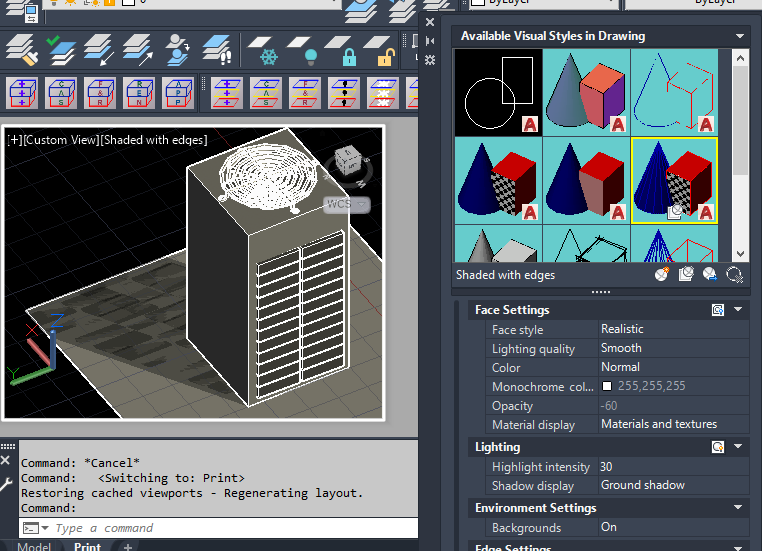762x551 pixels.
Task: Switch to the Model tab
Action: pyautogui.click(x=34, y=546)
